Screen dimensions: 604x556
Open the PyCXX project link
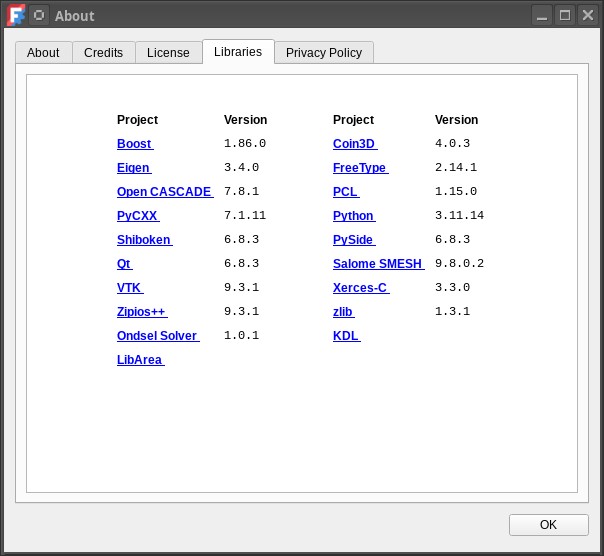[x=137, y=216]
